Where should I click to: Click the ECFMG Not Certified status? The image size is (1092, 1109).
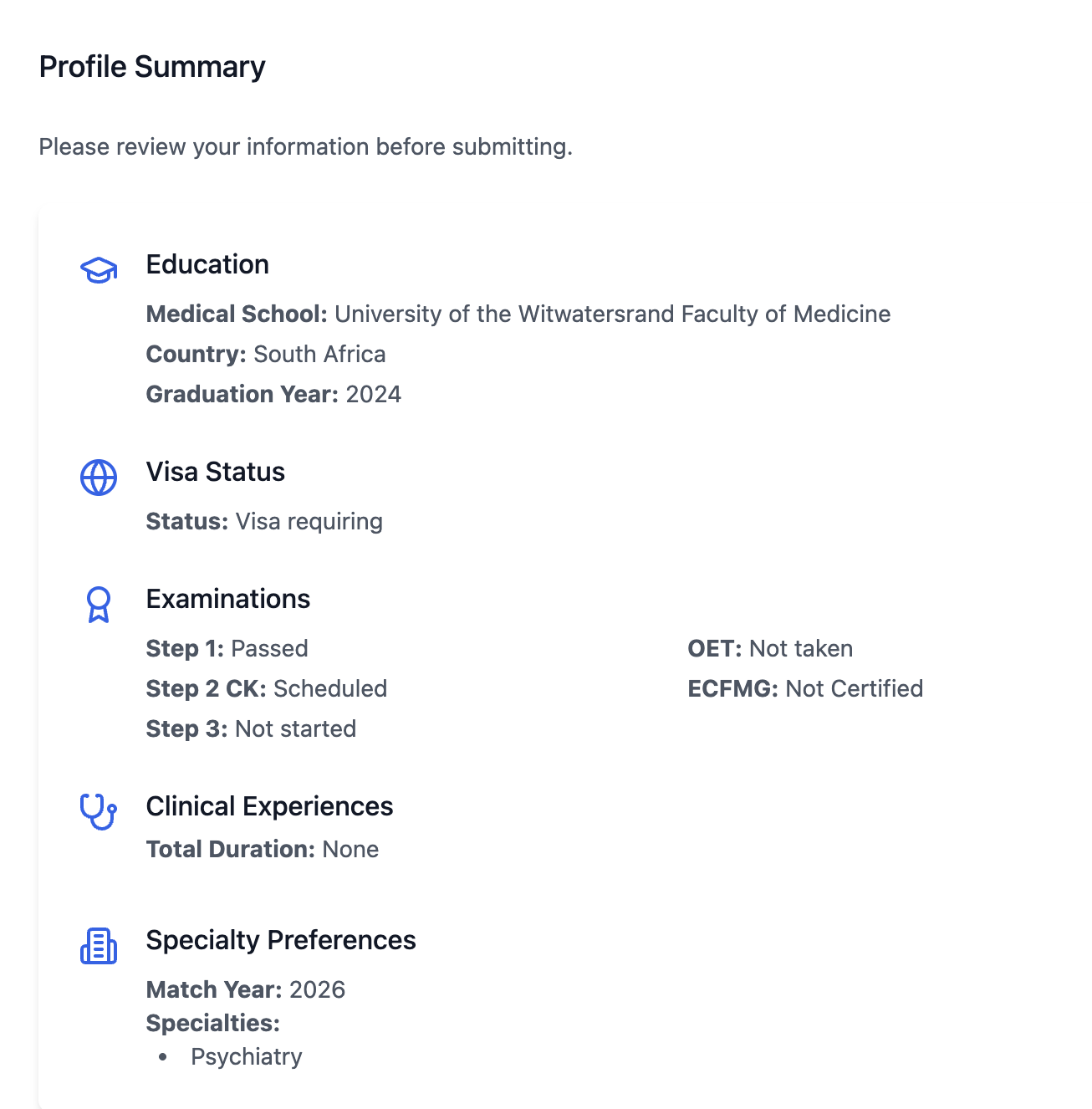coord(805,688)
